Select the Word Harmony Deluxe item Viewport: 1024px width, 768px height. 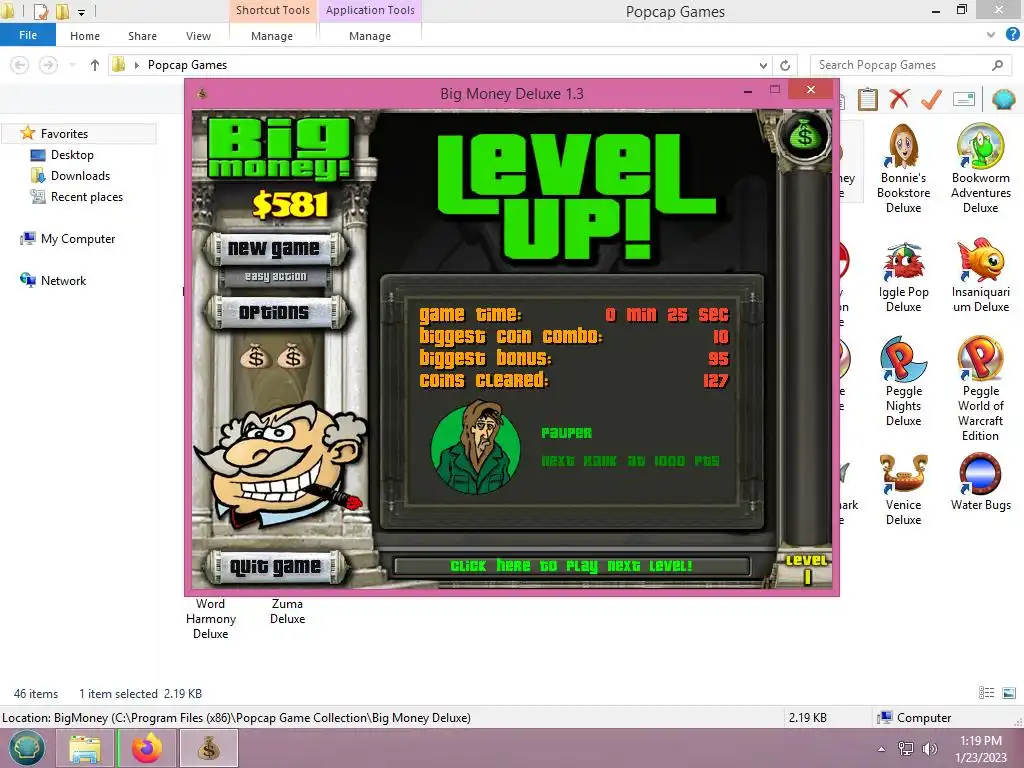click(x=210, y=618)
